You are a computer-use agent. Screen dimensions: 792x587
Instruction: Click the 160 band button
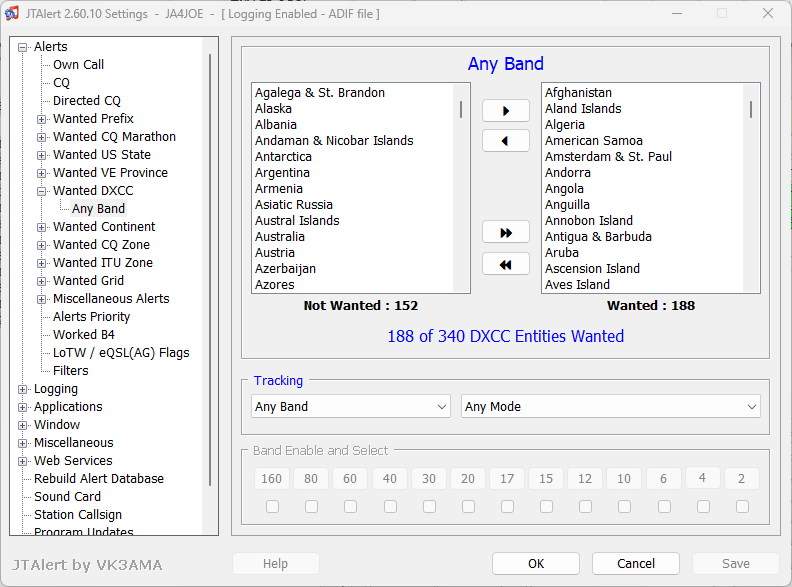pyautogui.click(x=272, y=478)
